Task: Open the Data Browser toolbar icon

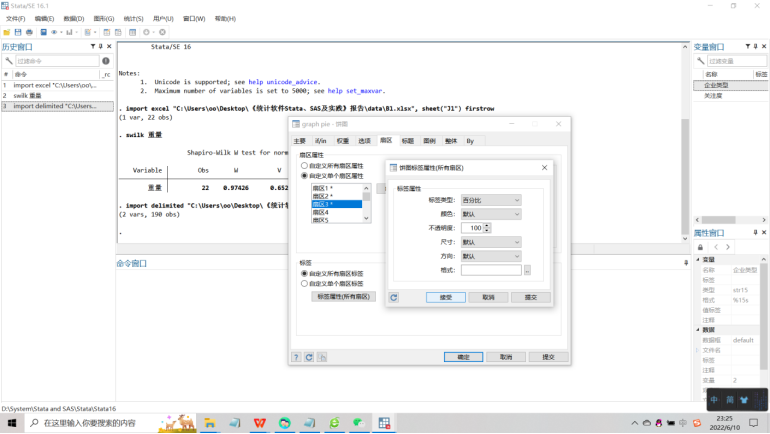Action: [x=118, y=32]
